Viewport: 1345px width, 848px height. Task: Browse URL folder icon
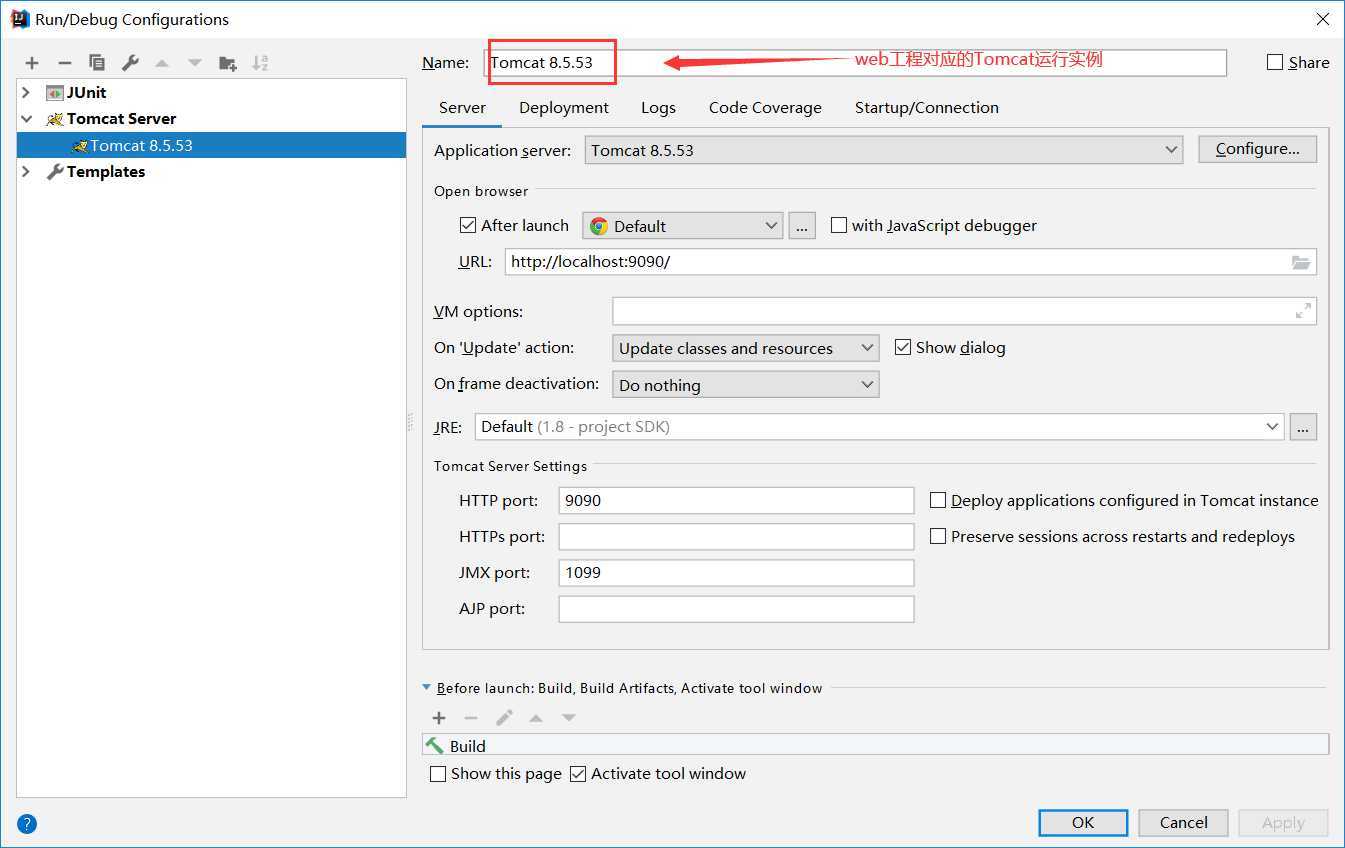(x=1300, y=262)
